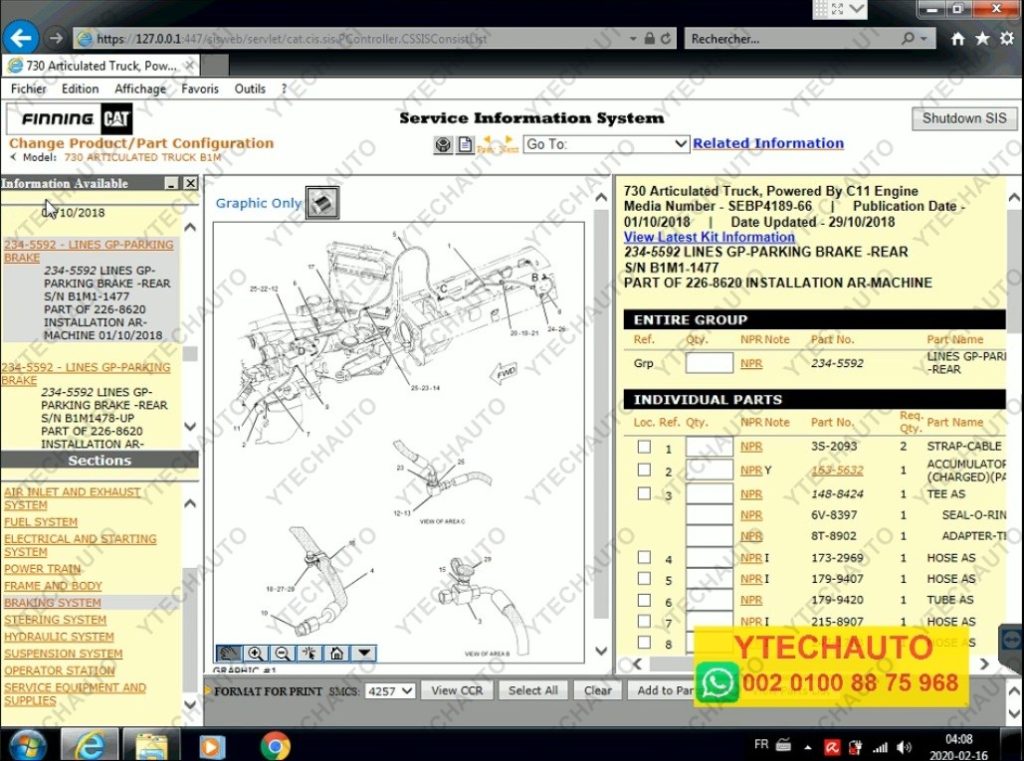This screenshot has width=1024, height=761.
Task: Check the box for part 163-5632 accumulator
Action: point(644,470)
